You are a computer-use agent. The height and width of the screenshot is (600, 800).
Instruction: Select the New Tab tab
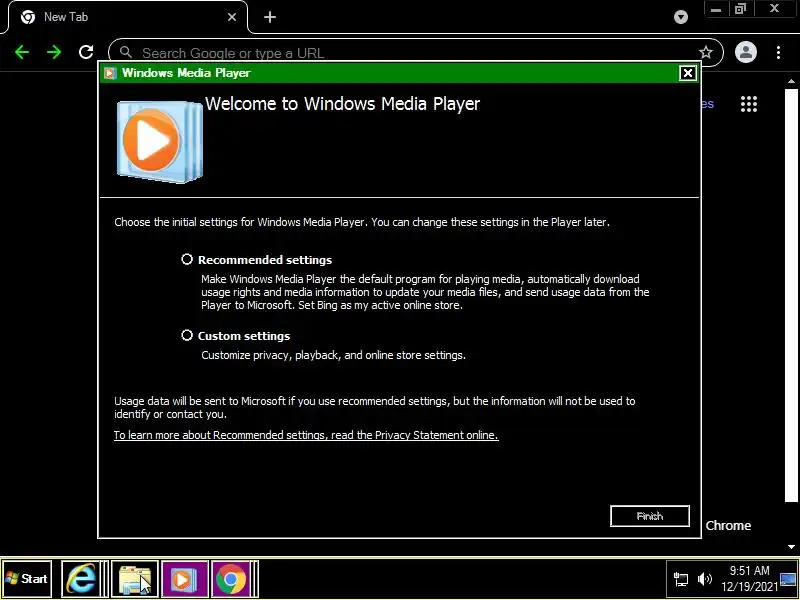click(128, 17)
